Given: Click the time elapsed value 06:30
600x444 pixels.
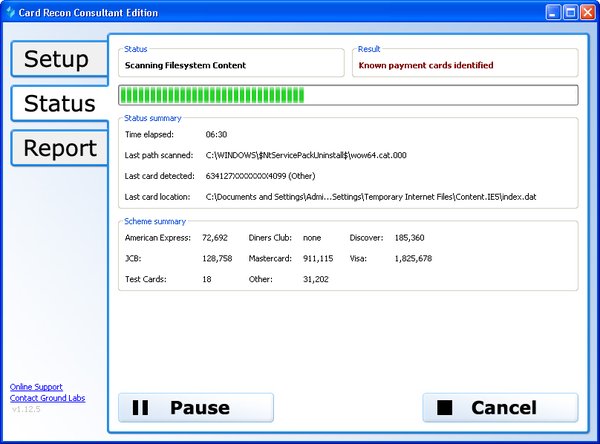Looking at the screenshot, I should point(216,134).
